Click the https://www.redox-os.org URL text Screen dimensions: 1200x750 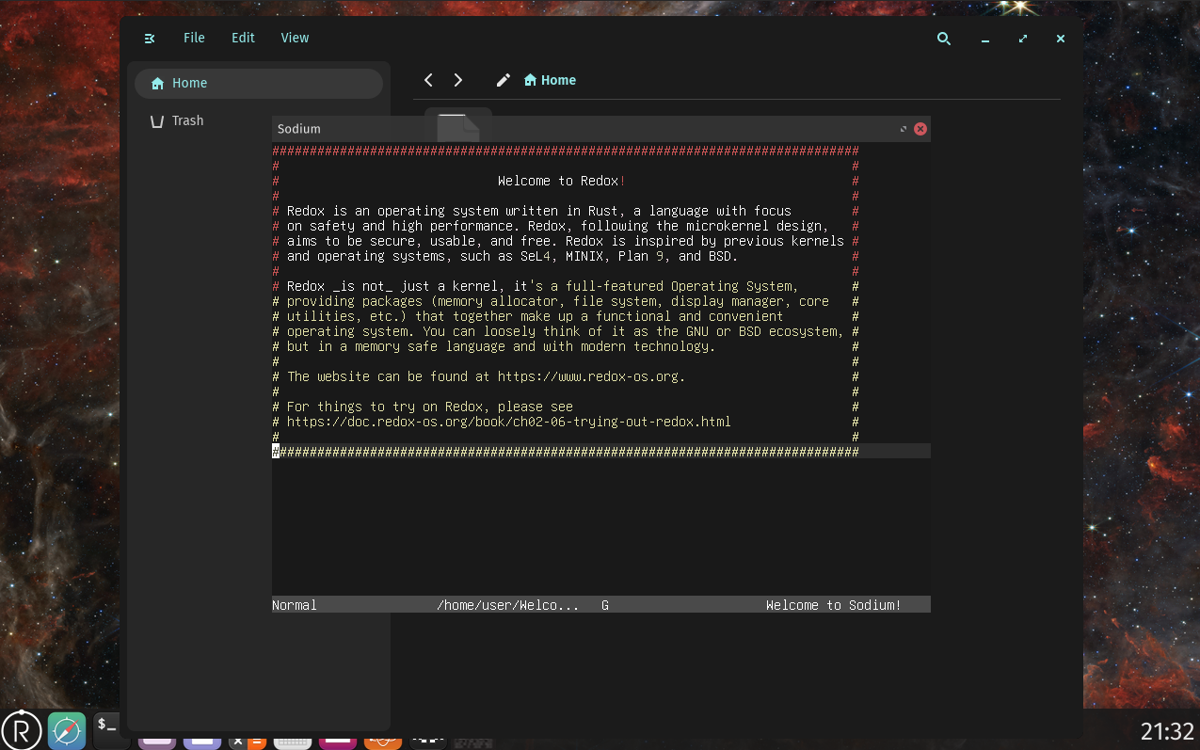point(590,377)
